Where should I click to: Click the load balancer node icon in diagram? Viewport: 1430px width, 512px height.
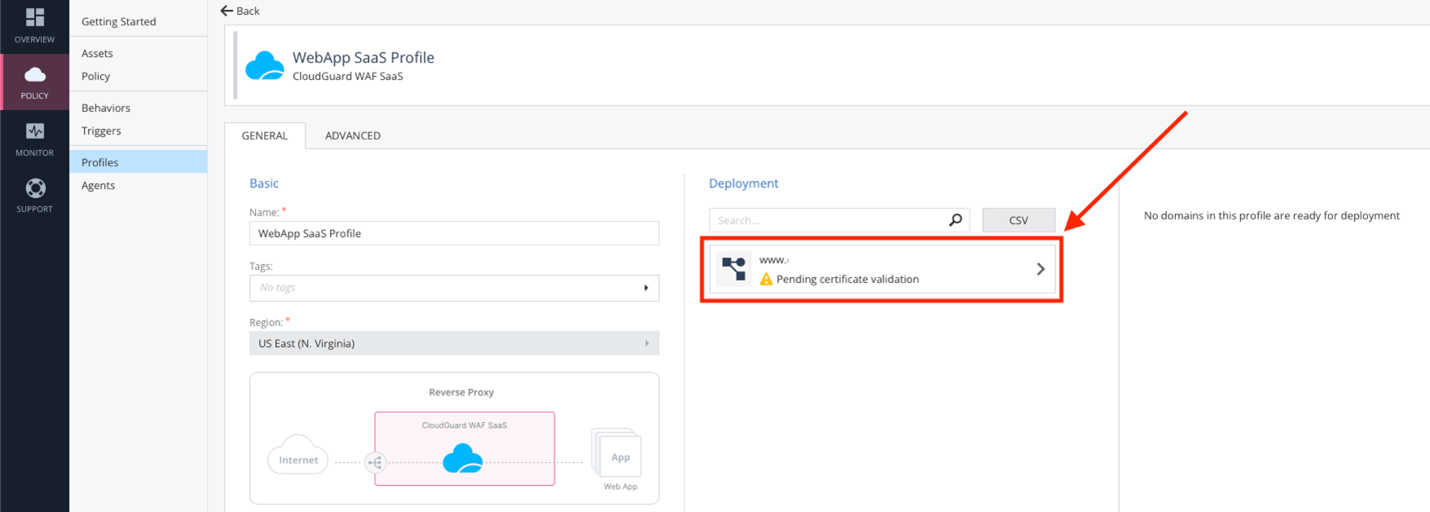(375, 462)
